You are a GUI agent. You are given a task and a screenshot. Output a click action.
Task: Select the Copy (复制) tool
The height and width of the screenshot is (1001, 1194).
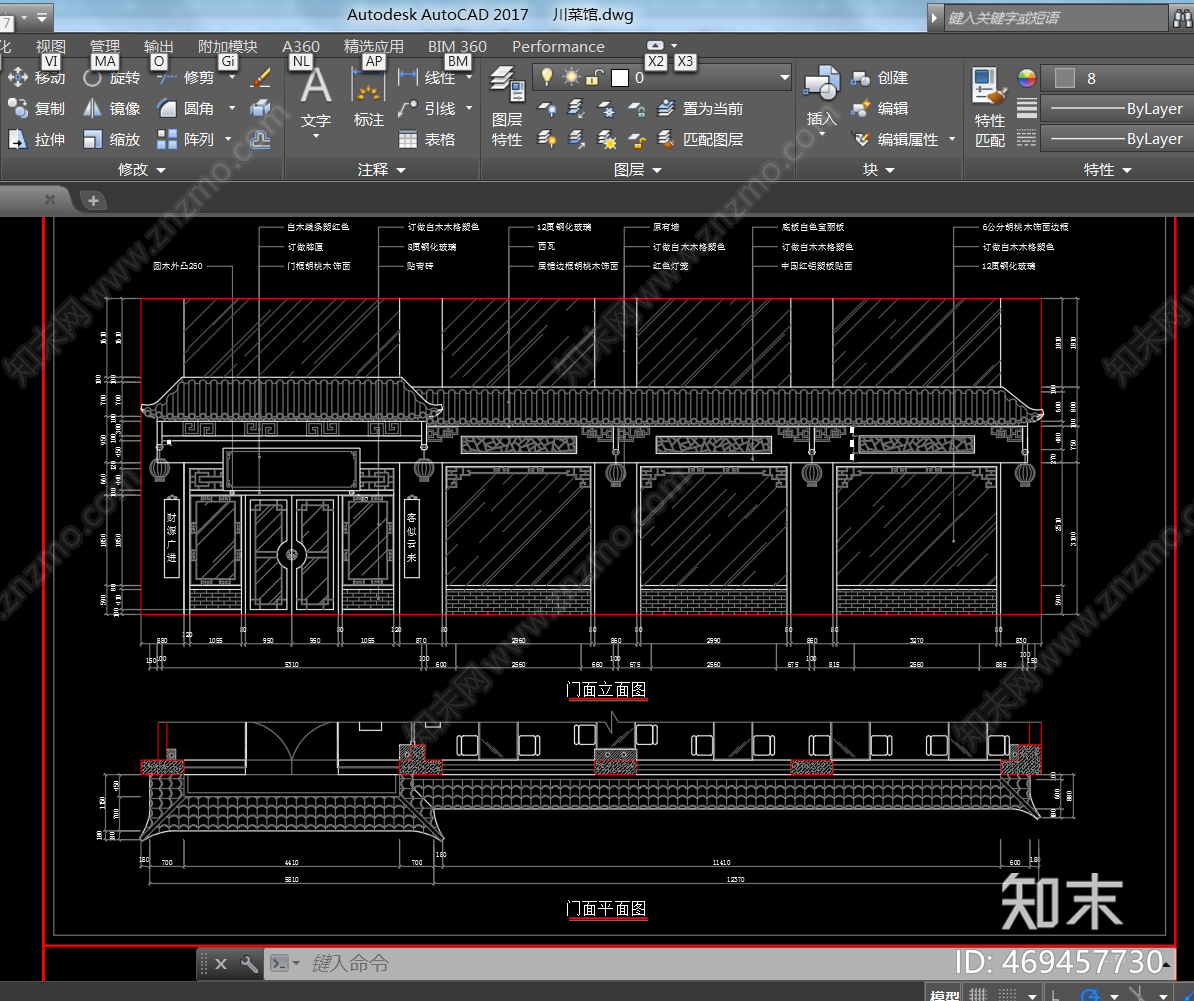click(37, 109)
